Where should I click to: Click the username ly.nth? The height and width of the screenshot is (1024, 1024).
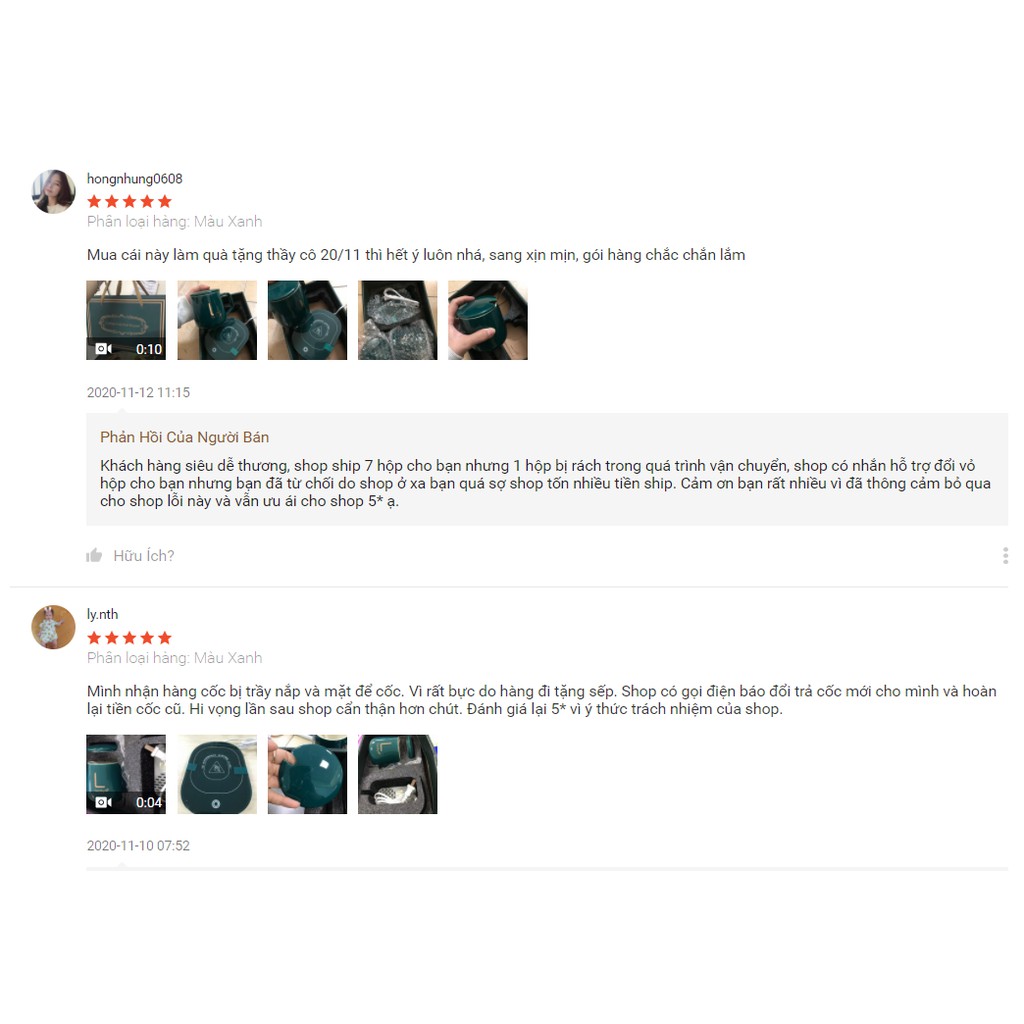click(103, 614)
